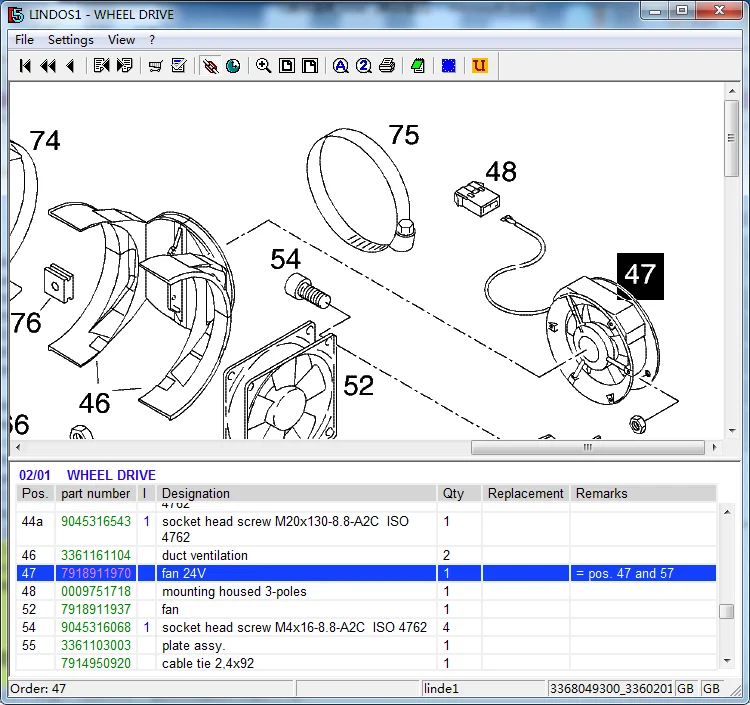Select part number 3361161104 duct ventilation

click(96, 555)
